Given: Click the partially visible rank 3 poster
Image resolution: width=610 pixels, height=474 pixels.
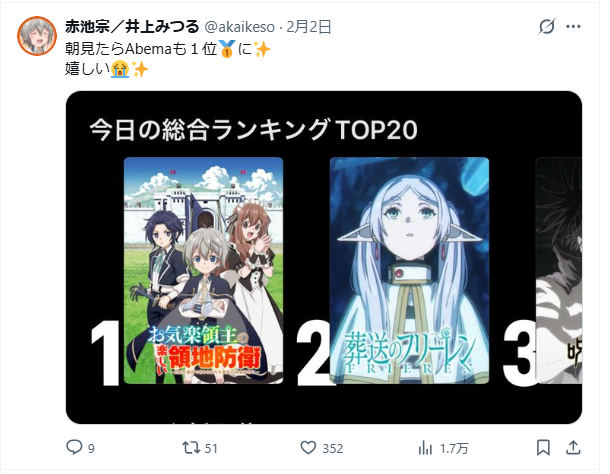Looking at the screenshot, I should (x=559, y=270).
